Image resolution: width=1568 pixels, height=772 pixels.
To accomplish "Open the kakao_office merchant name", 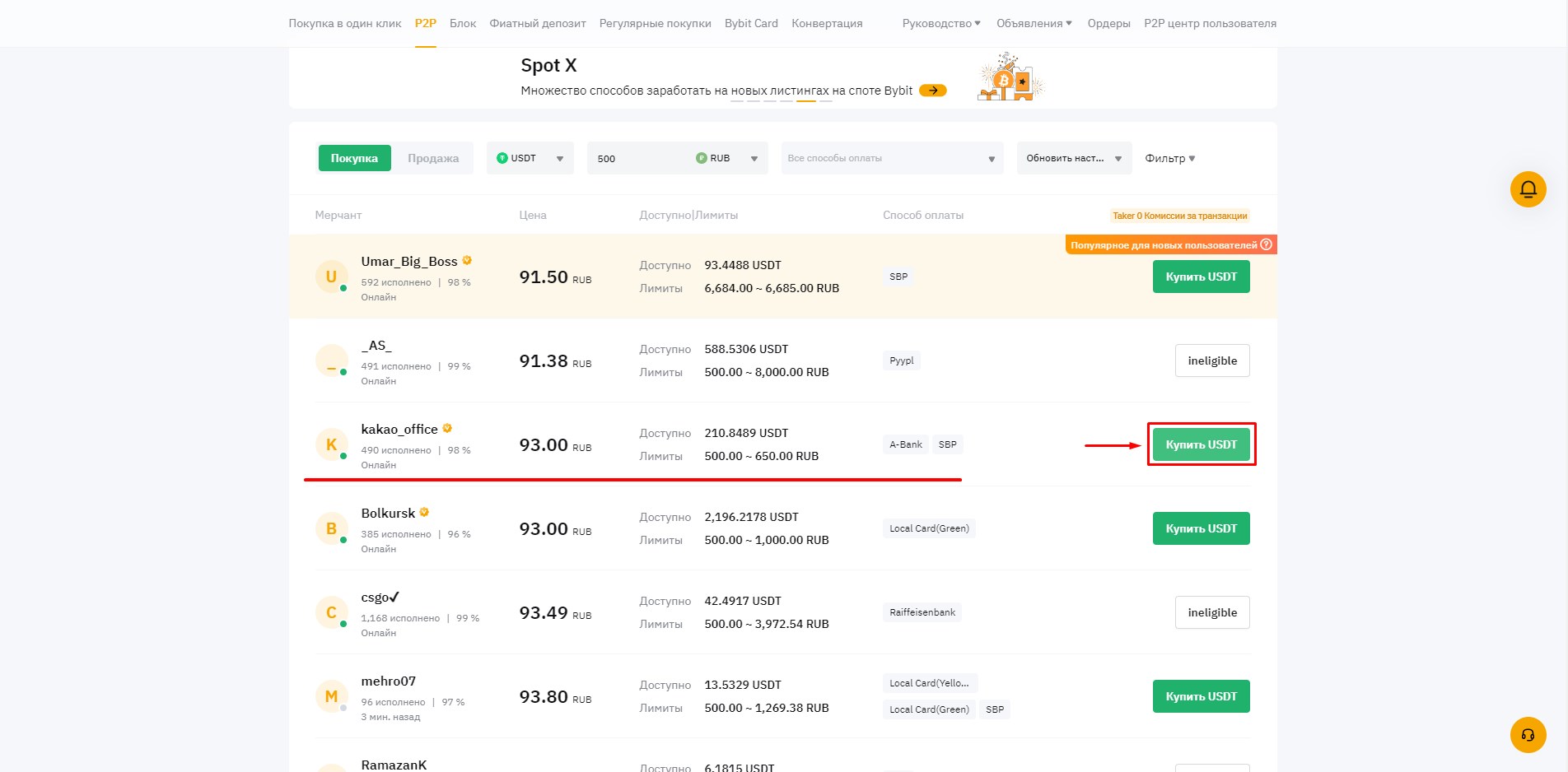I will coord(399,429).
